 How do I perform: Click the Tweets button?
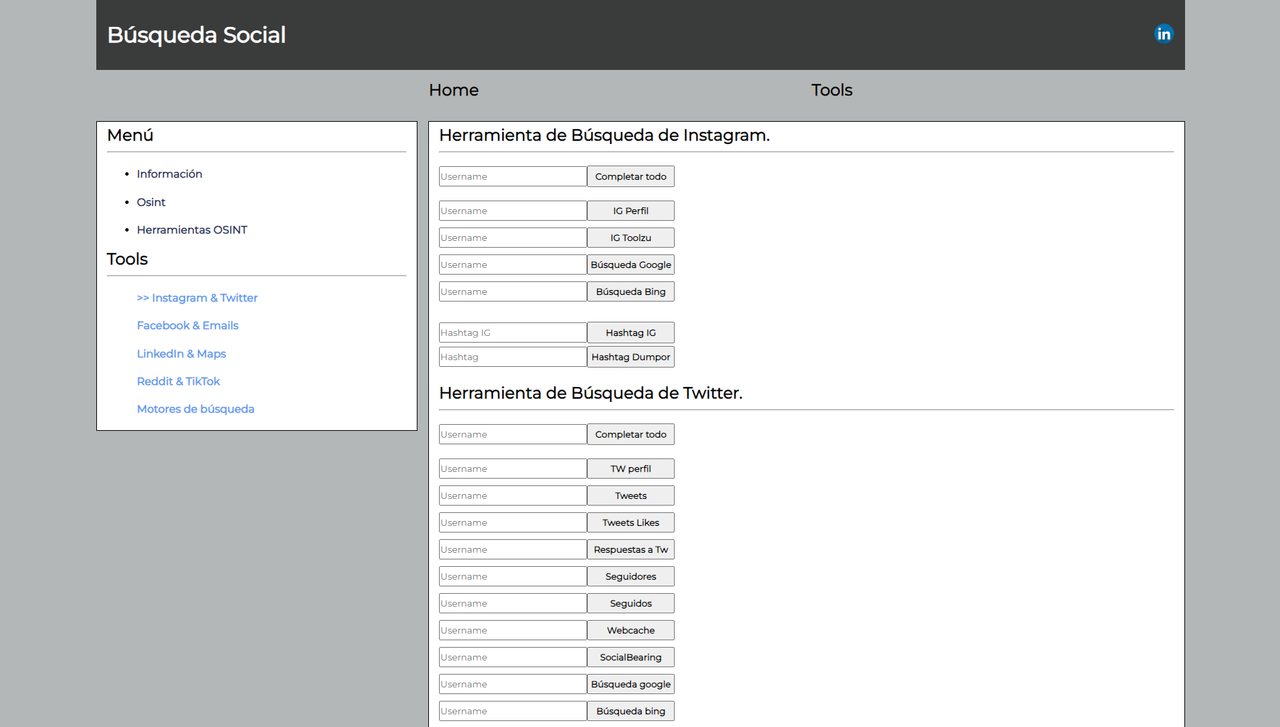[631, 496]
